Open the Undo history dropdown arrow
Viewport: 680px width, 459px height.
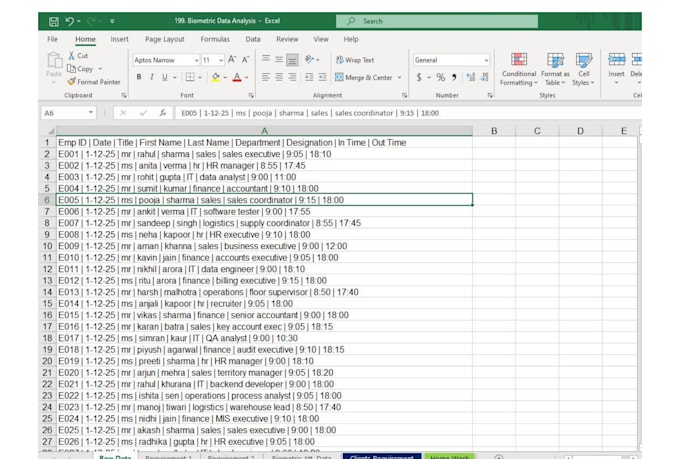coord(79,21)
